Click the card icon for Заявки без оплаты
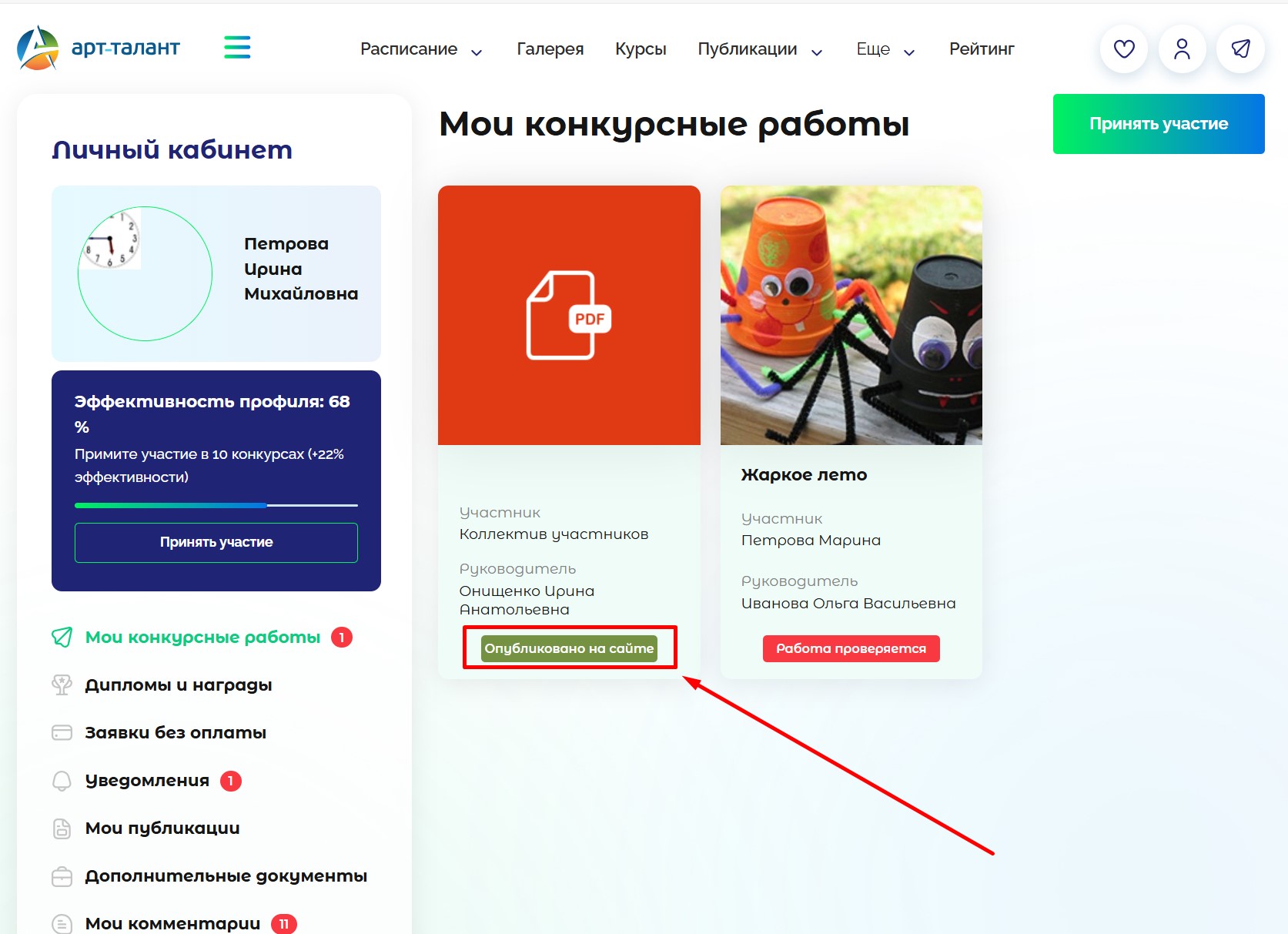Image resolution: width=1288 pixels, height=934 pixels. coord(62,732)
